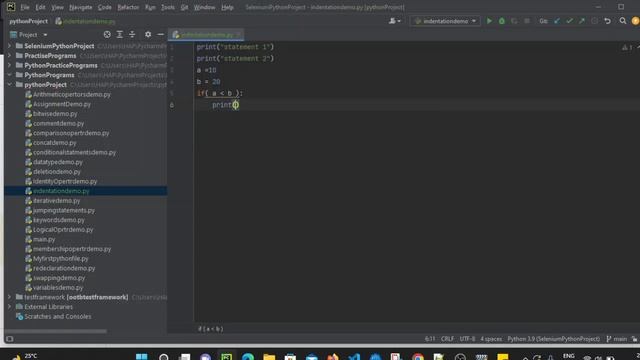
Task: Open Git history clock icon
Action: click(594, 21)
